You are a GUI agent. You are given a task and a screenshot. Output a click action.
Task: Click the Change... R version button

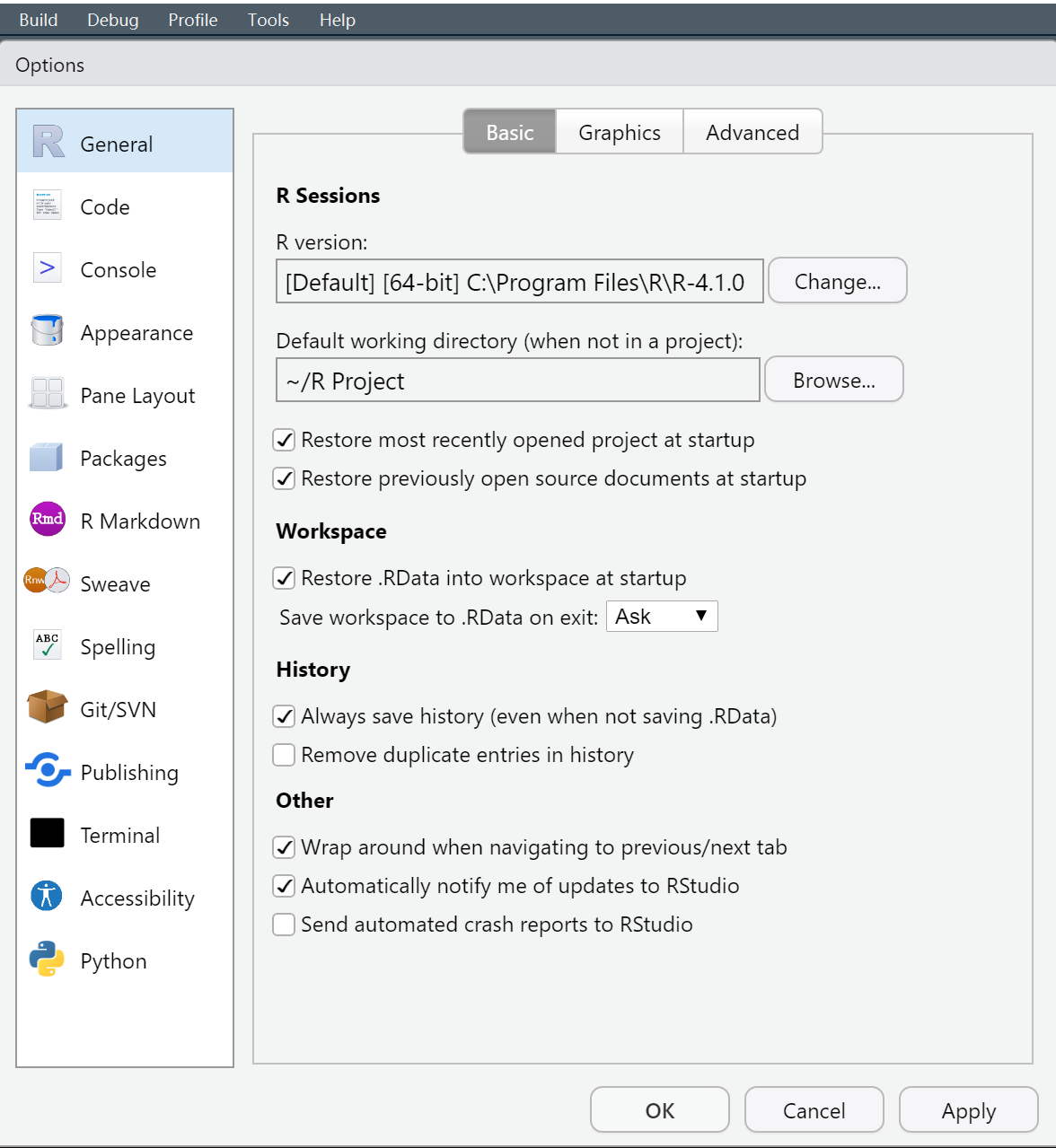click(838, 282)
